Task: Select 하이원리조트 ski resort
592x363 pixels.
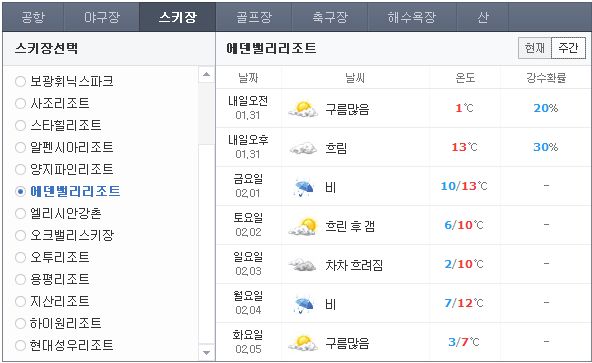Action: click(20, 323)
